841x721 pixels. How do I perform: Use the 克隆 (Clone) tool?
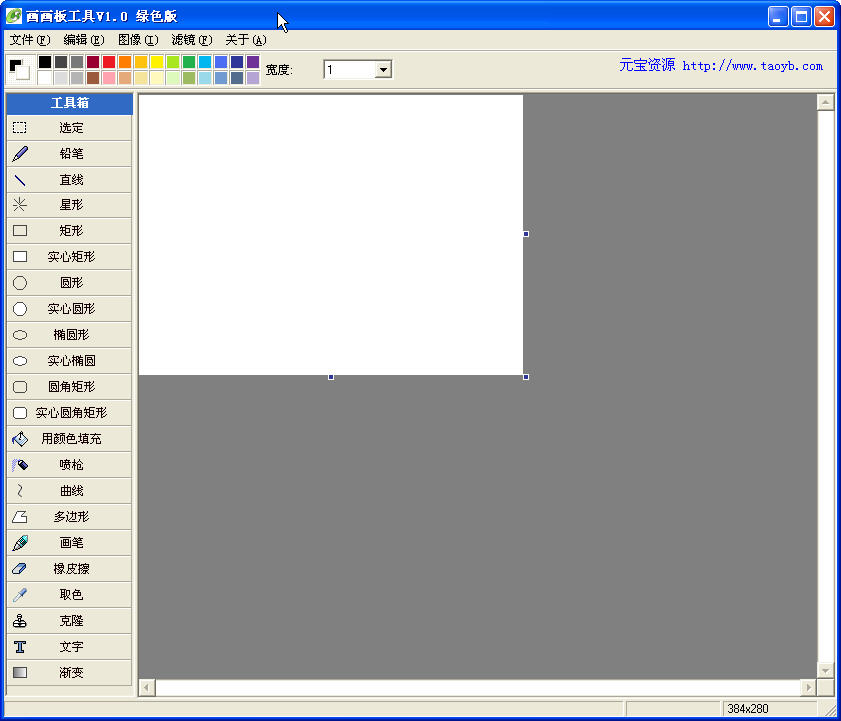pyautogui.click(x=68, y=620)
